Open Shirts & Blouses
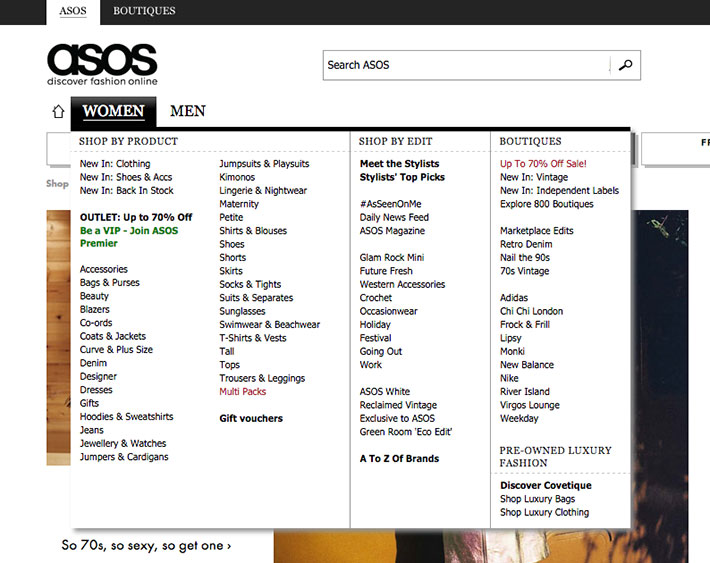Image resolution: width=710 pixels, height=563 pixels. [x=253, y=231]
